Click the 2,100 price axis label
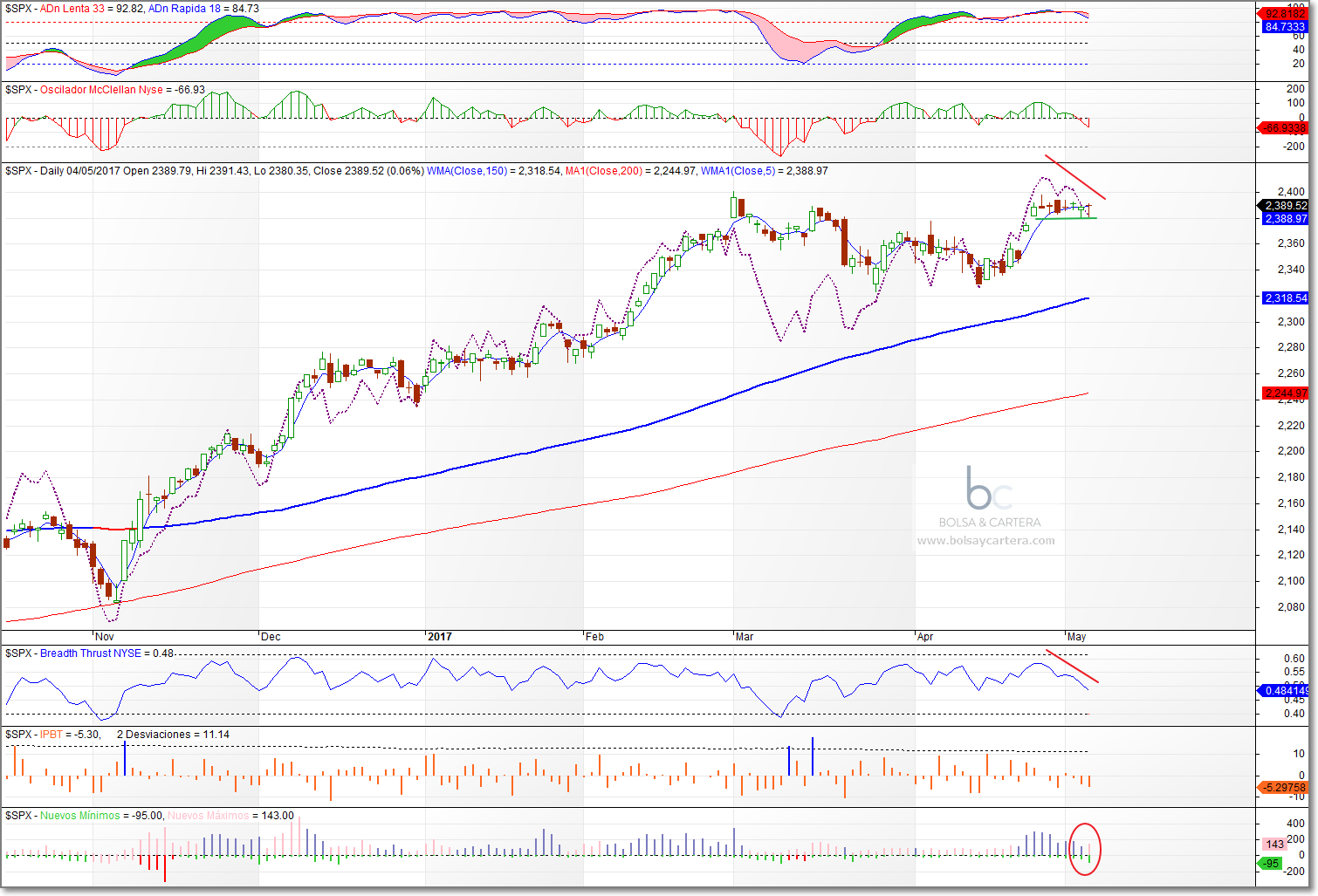 (x=1291, y=581)
